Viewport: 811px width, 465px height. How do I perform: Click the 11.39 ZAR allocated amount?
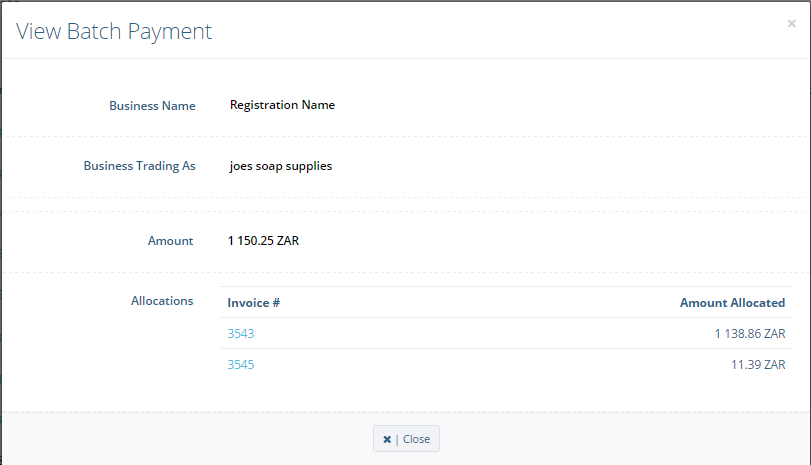[x=758, y=365]
